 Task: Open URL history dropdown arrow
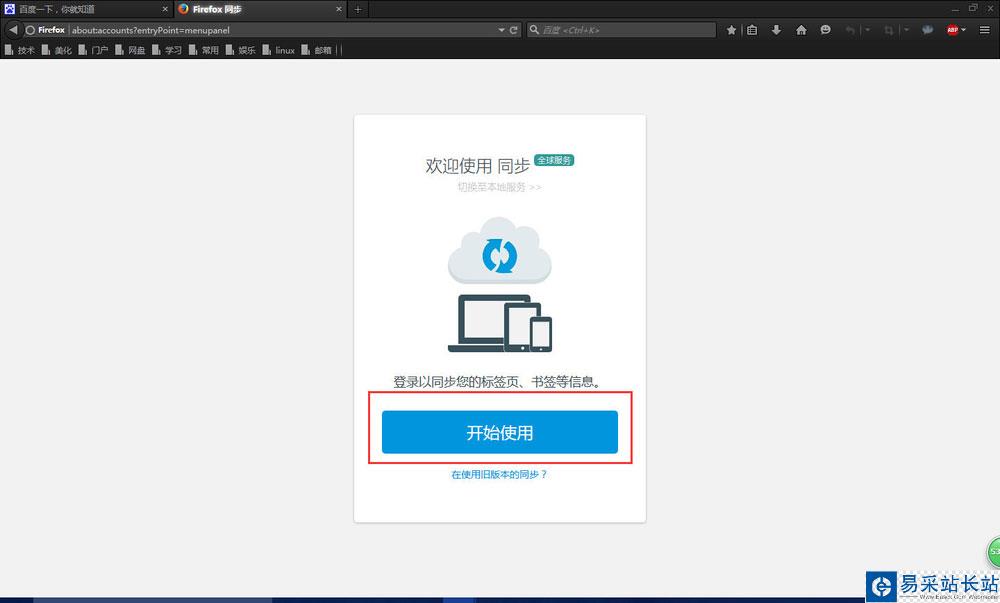pyautogui.click(x=501, y=30)
